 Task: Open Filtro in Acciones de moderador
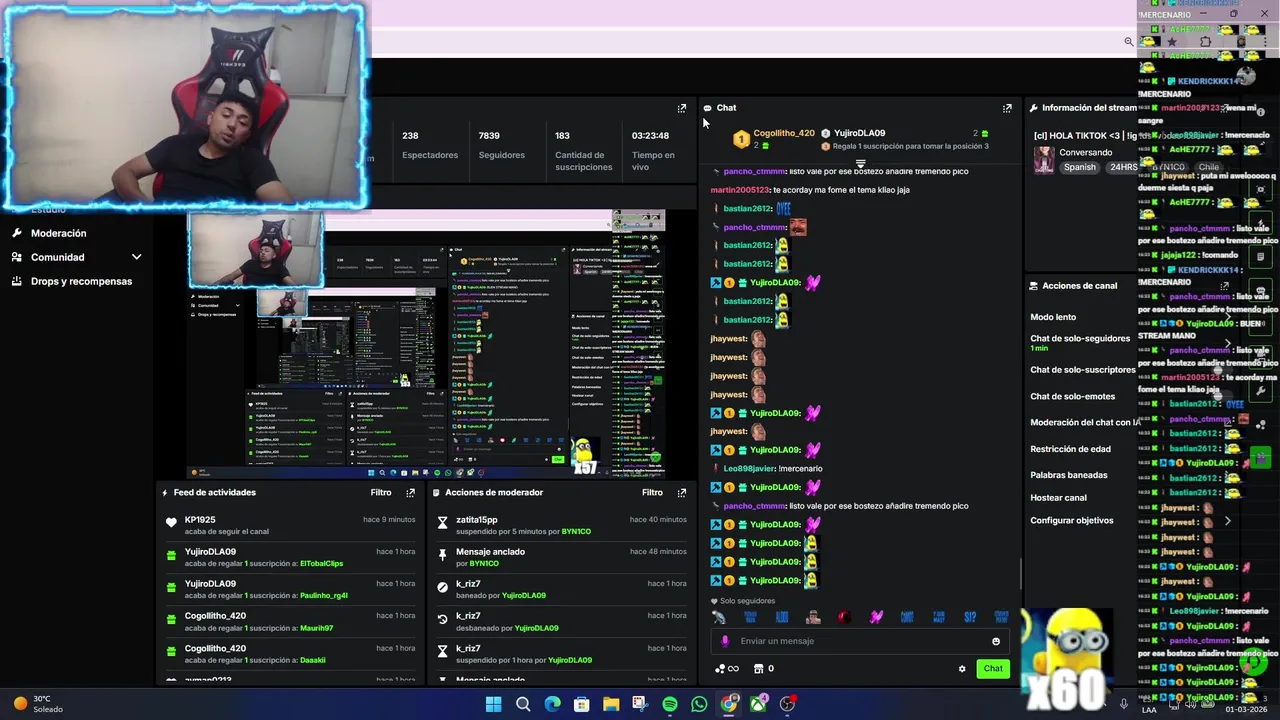click(x=652, y=493)
